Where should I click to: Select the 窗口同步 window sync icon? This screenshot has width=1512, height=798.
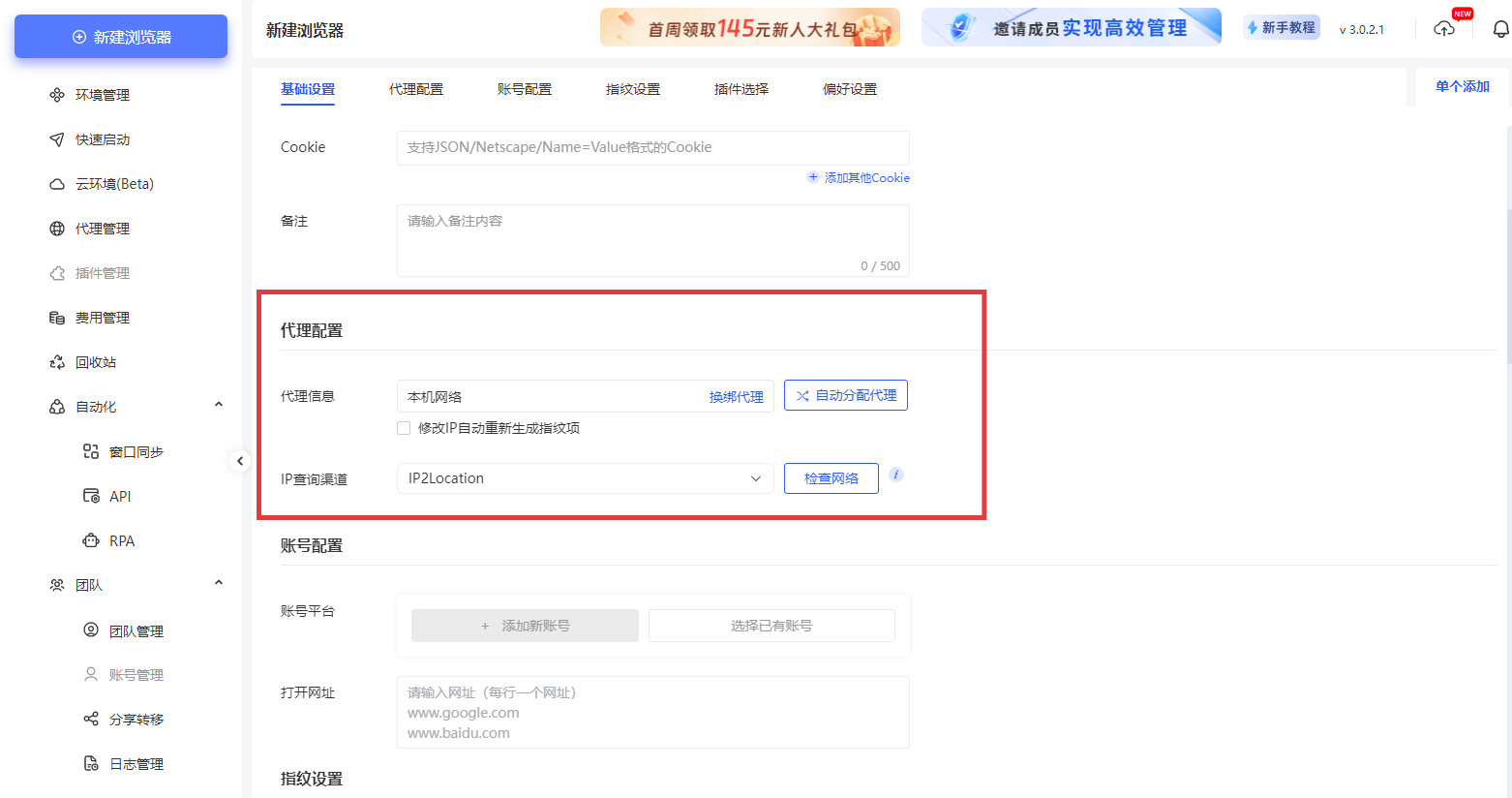coord(90,451)
